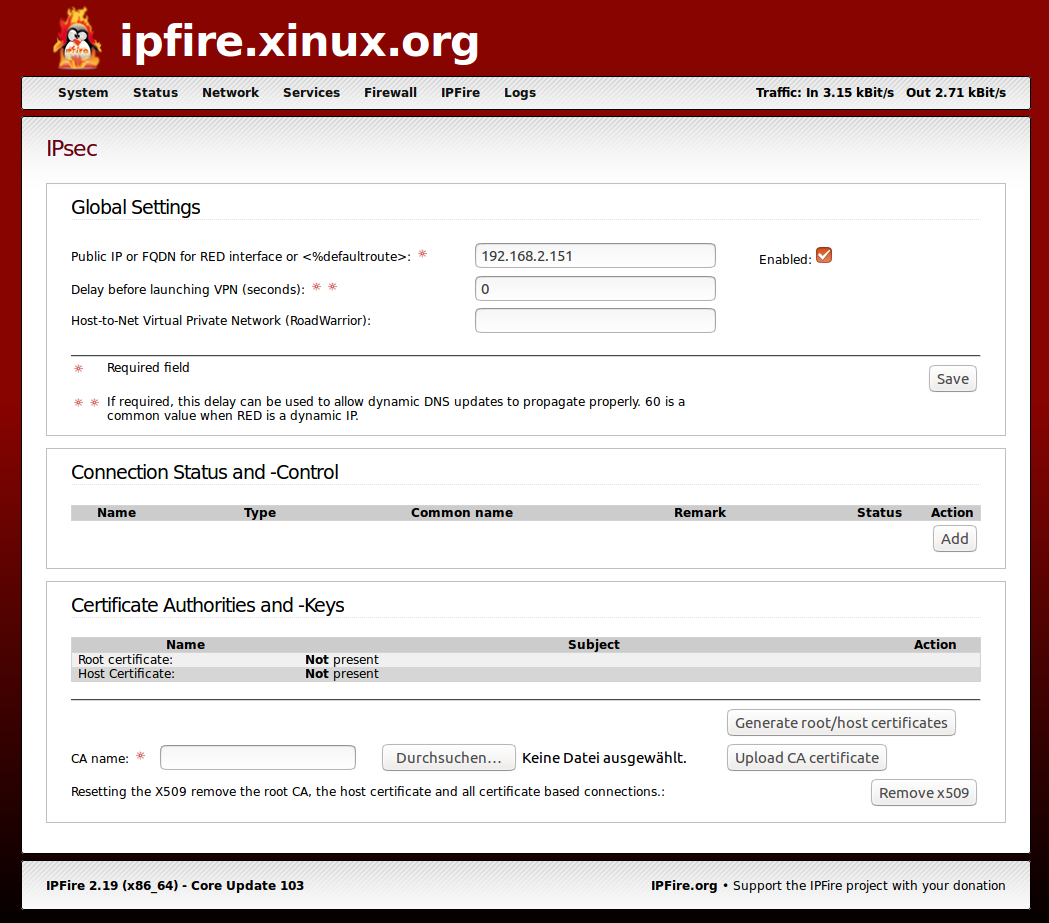Click the CA name input field

pos(257,757)
